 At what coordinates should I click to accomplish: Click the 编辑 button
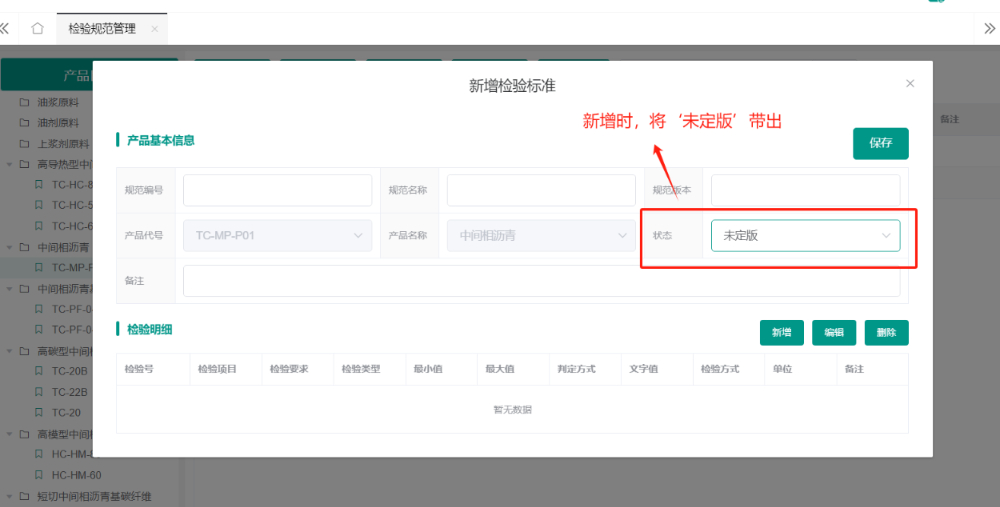[834, 333]
